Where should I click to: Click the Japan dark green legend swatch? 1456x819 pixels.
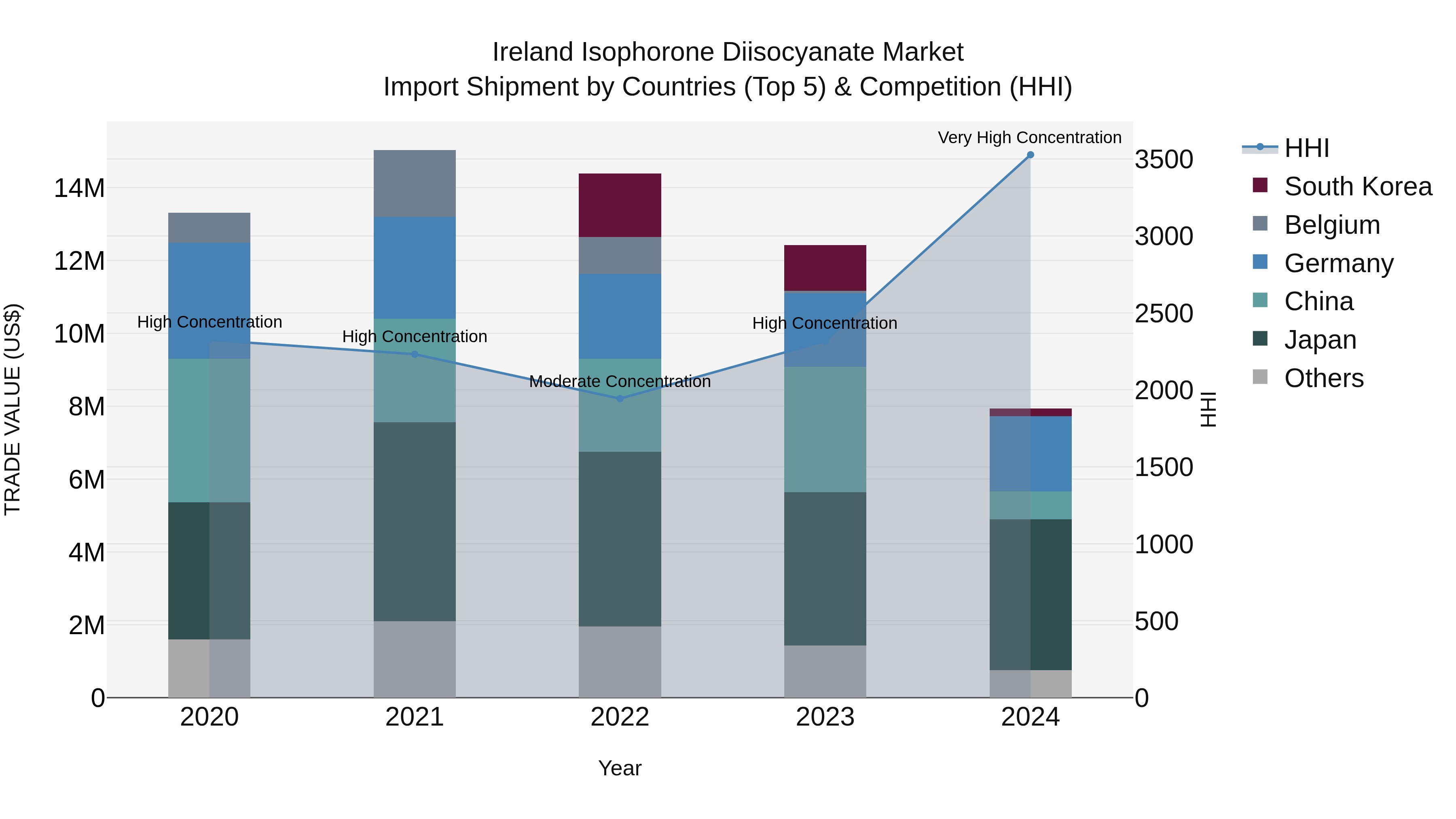(x=1260, y=339)
